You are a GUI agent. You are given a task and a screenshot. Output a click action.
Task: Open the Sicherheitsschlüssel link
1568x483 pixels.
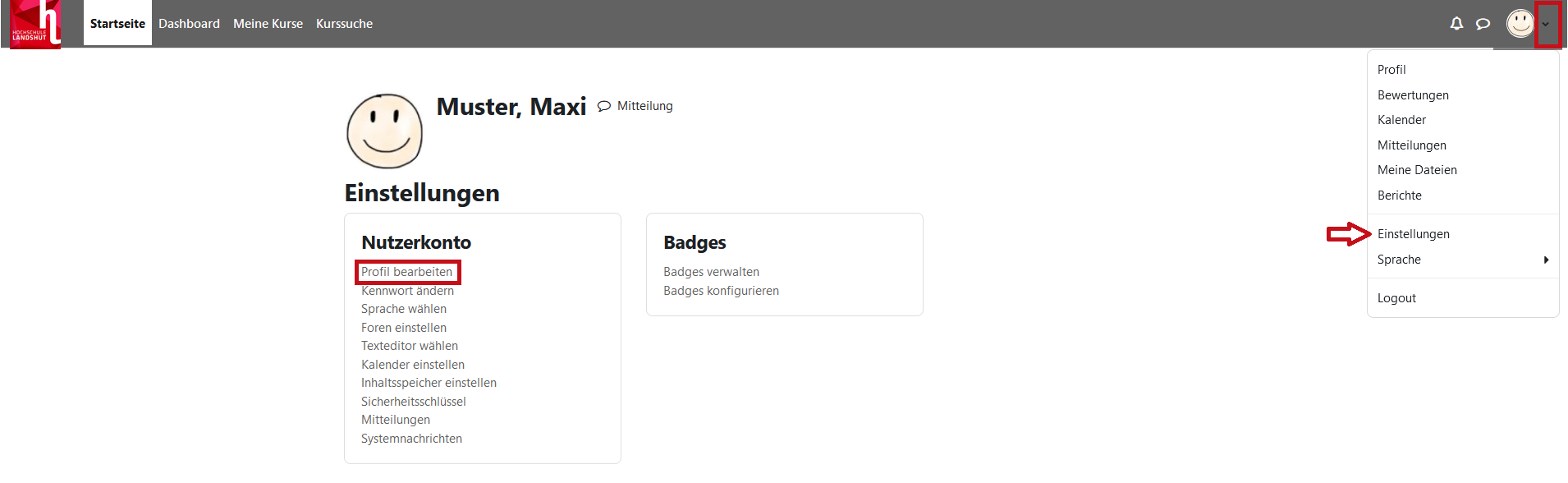413,402
